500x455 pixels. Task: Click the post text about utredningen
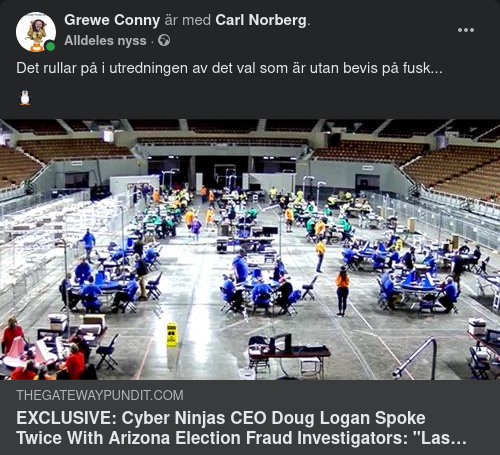point(229,68)
